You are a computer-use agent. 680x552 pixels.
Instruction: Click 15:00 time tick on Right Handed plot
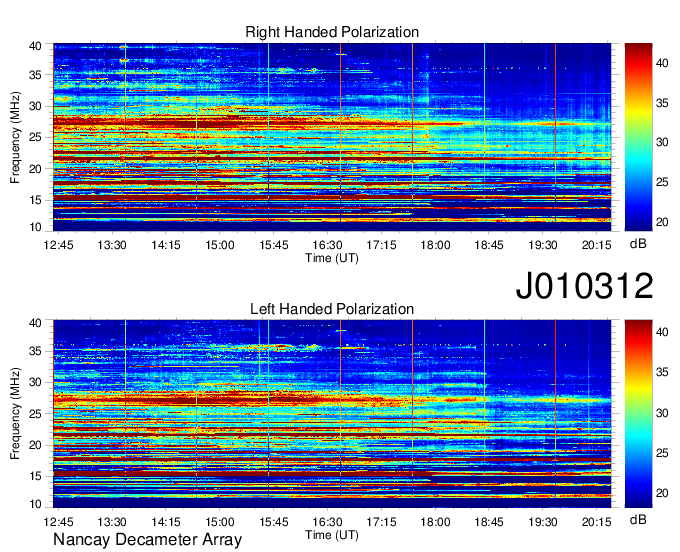[219, 245]
